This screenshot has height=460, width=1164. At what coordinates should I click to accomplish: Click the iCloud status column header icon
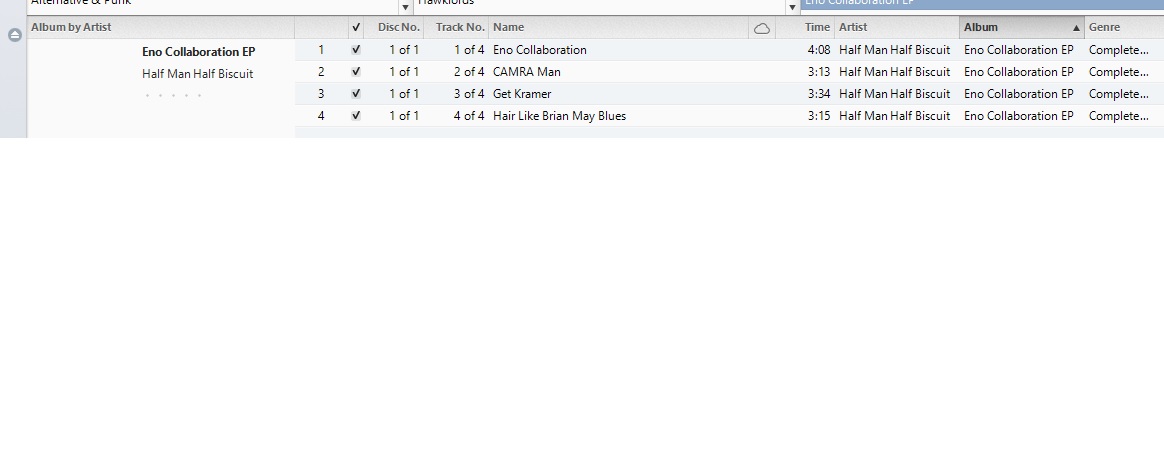pos(762,28)
